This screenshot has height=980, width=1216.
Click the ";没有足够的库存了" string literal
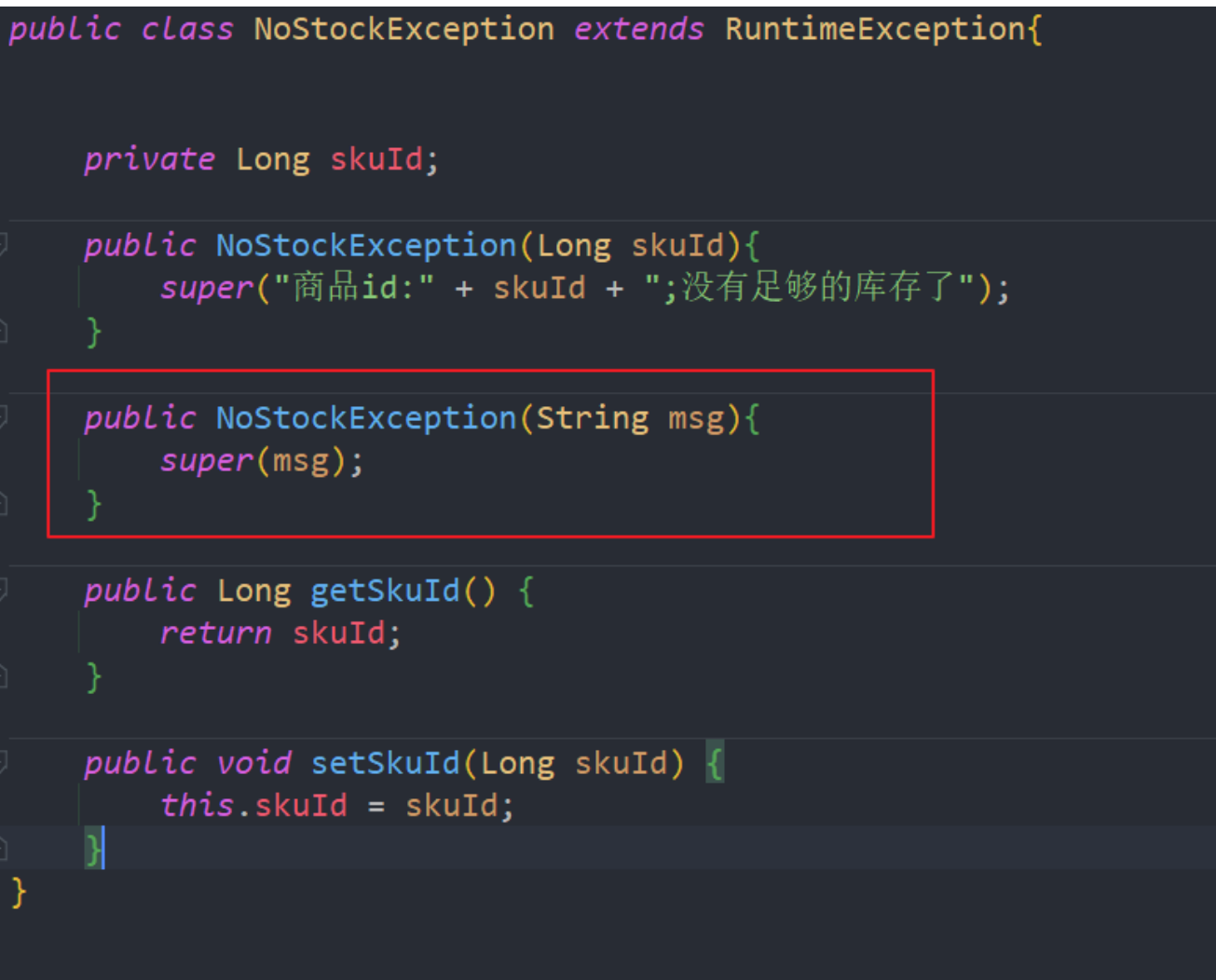(x=810, y=288)
